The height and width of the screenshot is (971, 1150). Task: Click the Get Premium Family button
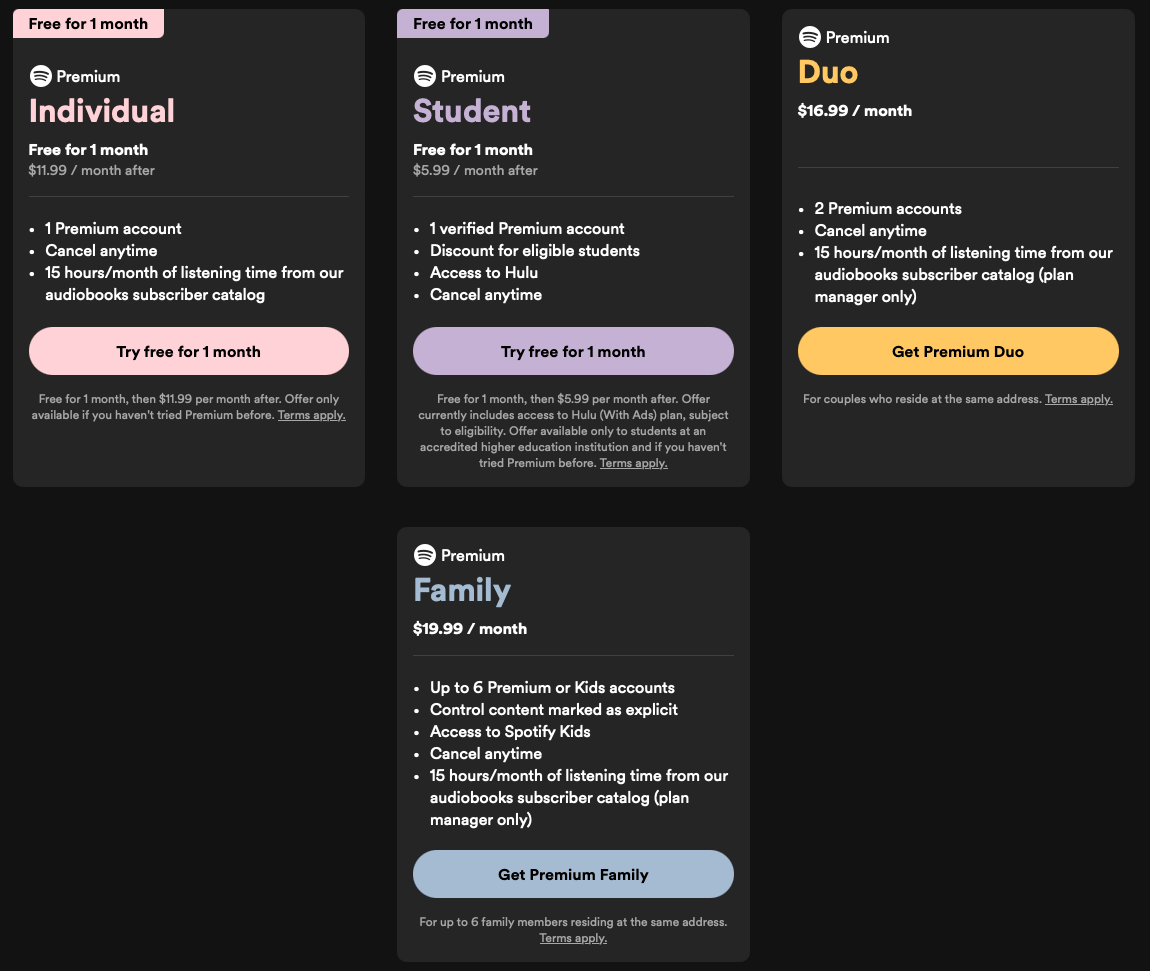pos(573,874)
